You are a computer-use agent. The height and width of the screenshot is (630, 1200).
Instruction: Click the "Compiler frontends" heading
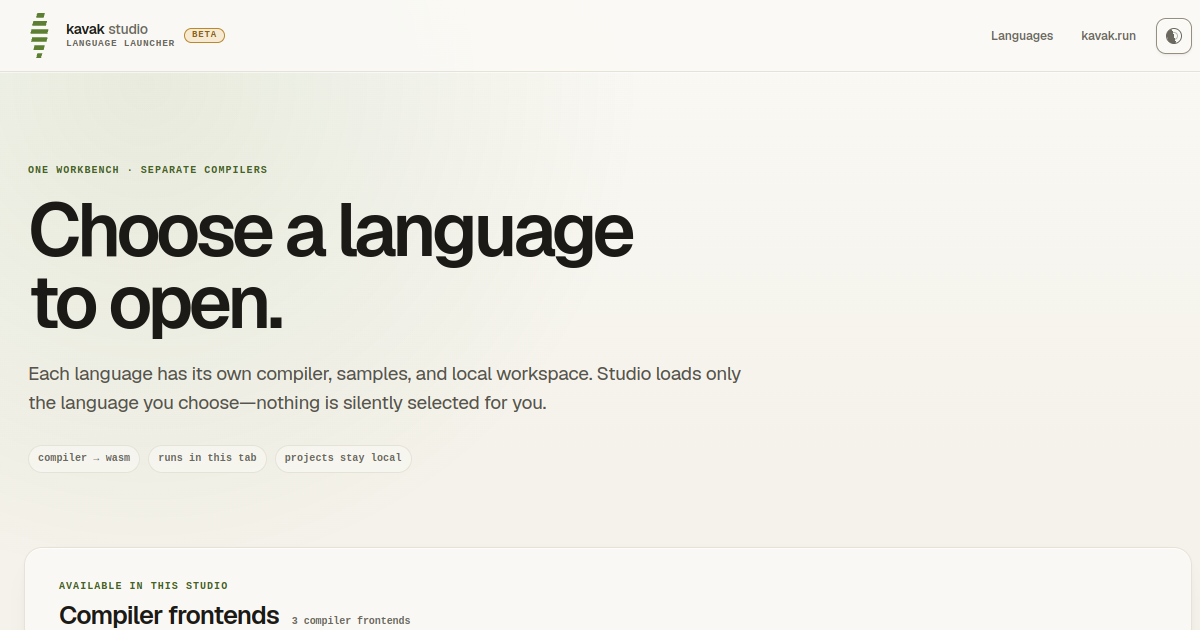tap(169, 614)
